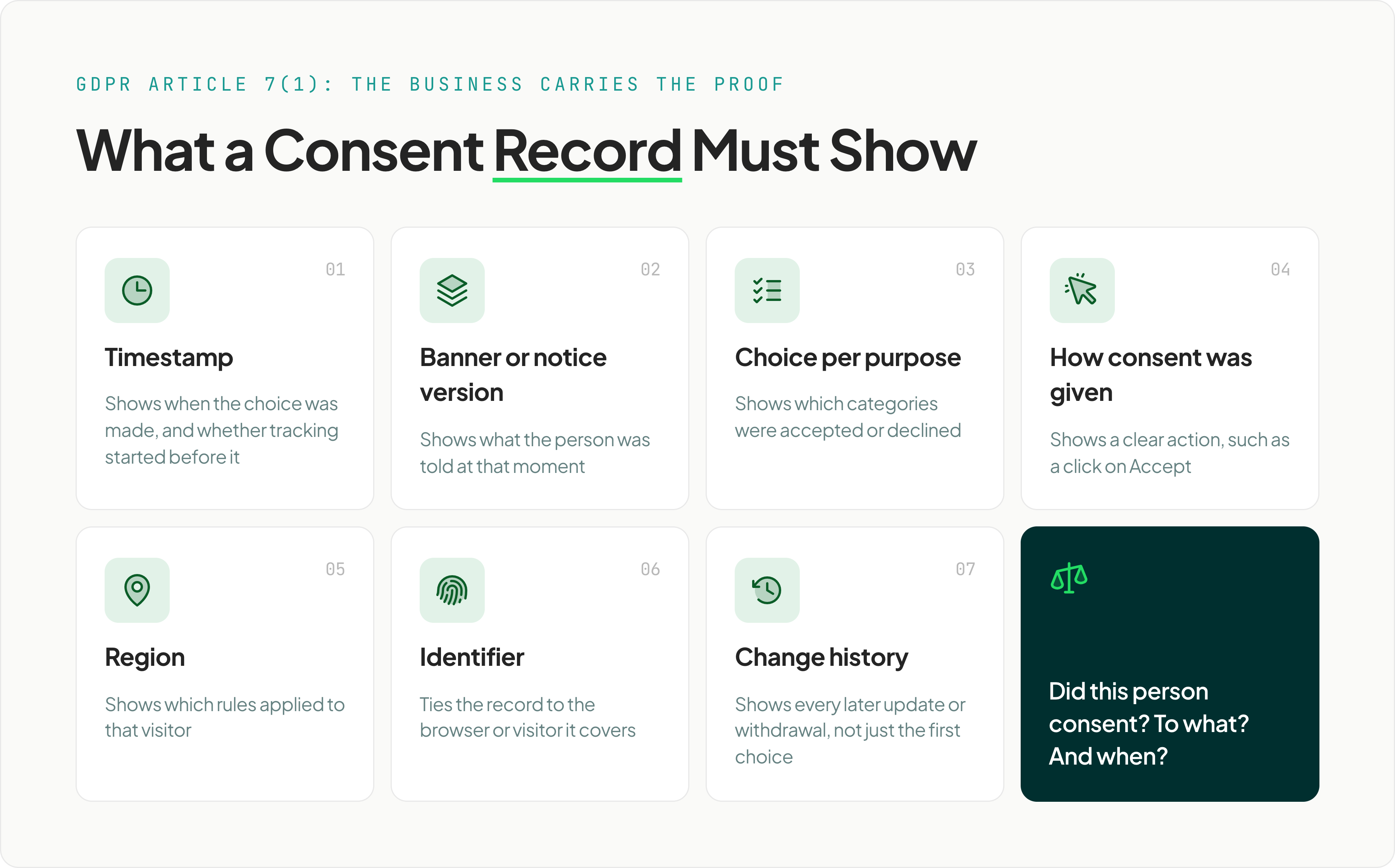Image resolution: width=1395 pixels, height=868 pixels.
Task: Click the number 06 label
Action: pos(650,569)
